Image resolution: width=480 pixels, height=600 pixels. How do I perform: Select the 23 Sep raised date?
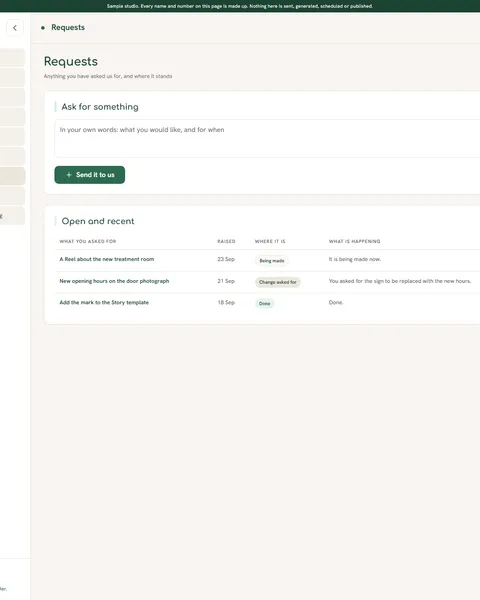[226, 259]
